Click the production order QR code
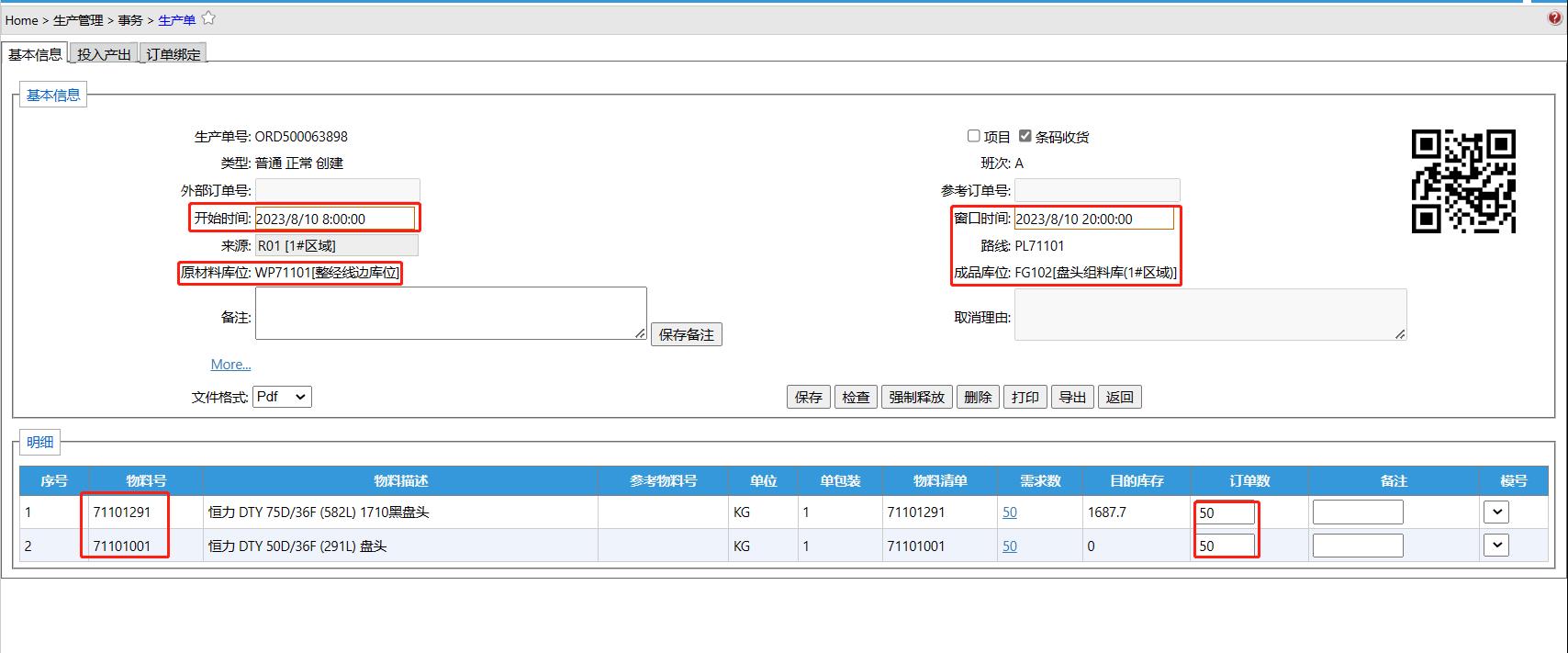 point(1463,181)
